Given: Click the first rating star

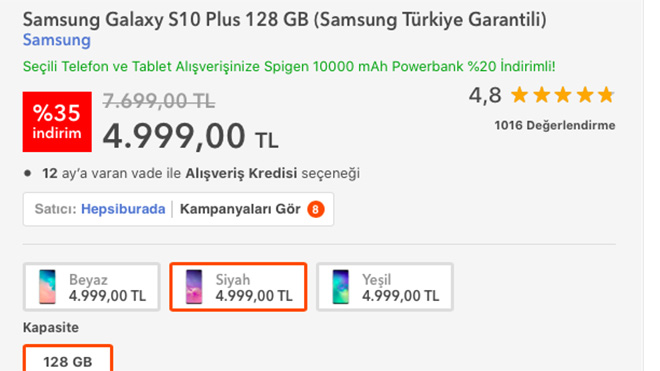Looking at the screenshot, I should click(x=519, y=95).
